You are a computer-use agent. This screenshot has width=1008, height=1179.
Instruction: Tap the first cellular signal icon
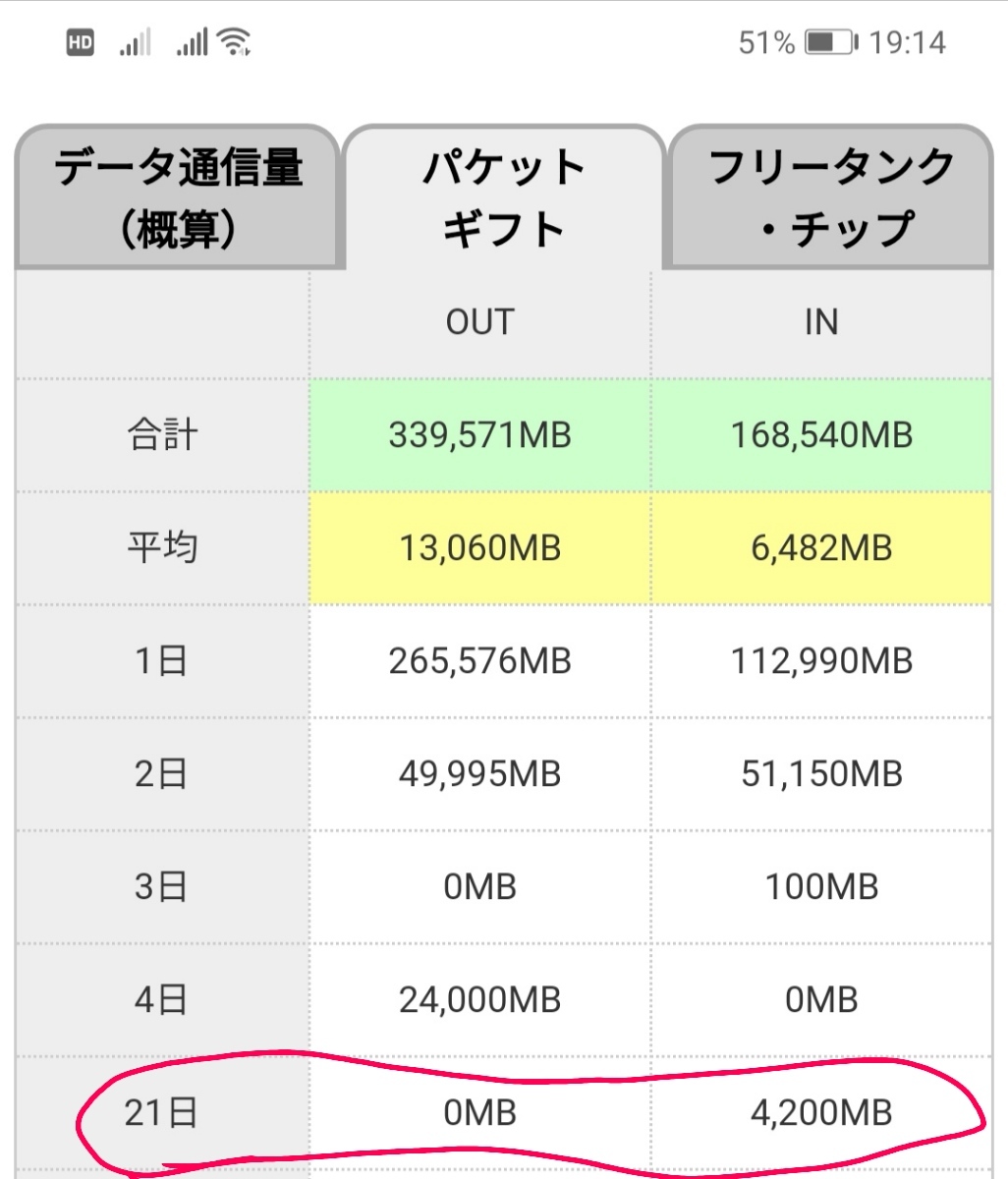pos(135,43)
